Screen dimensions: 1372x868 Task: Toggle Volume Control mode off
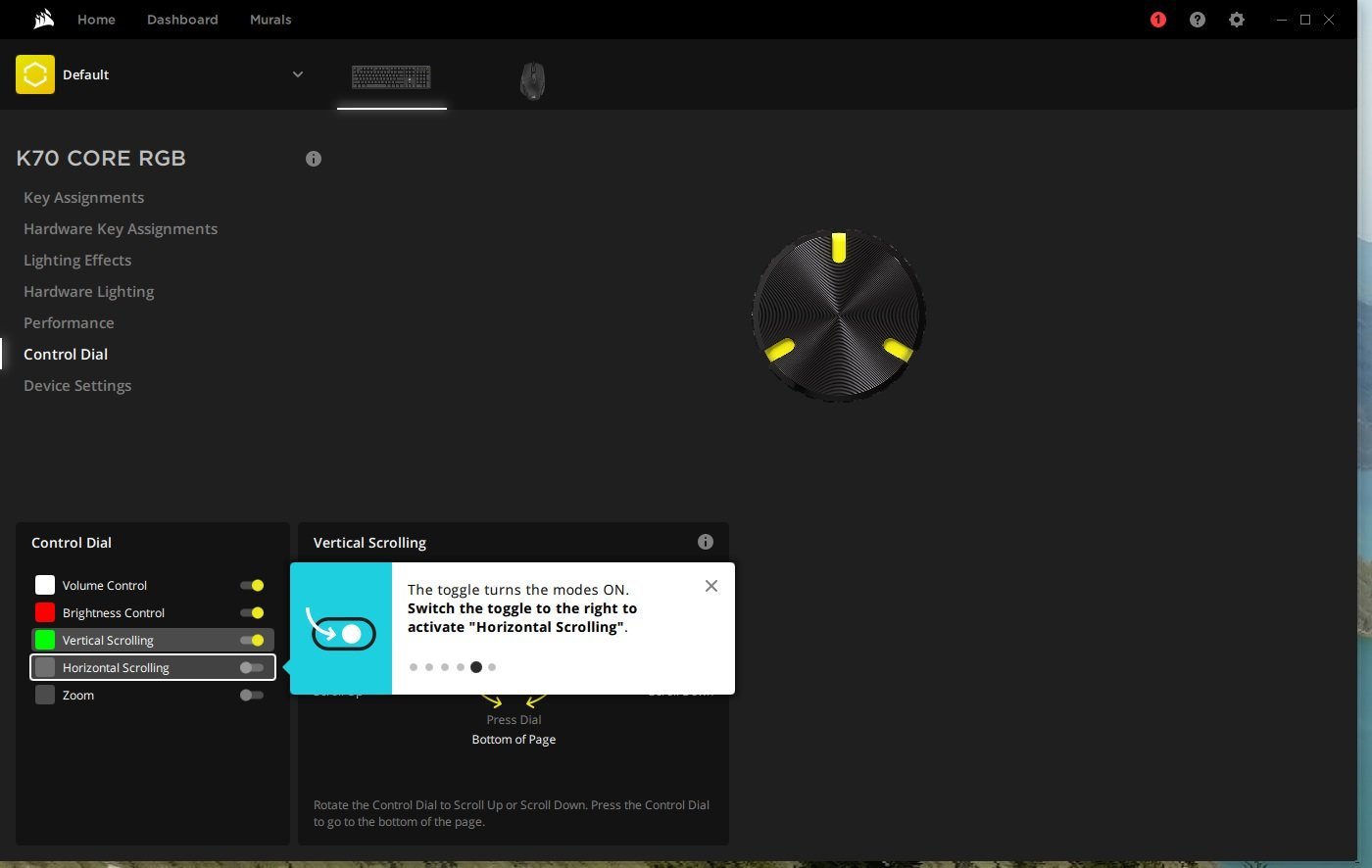point(252,586)
